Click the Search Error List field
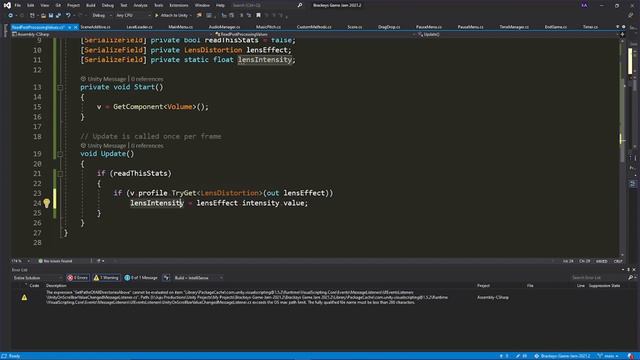Image resolution: width=640 pixels, height=360 pixels. 599,278
